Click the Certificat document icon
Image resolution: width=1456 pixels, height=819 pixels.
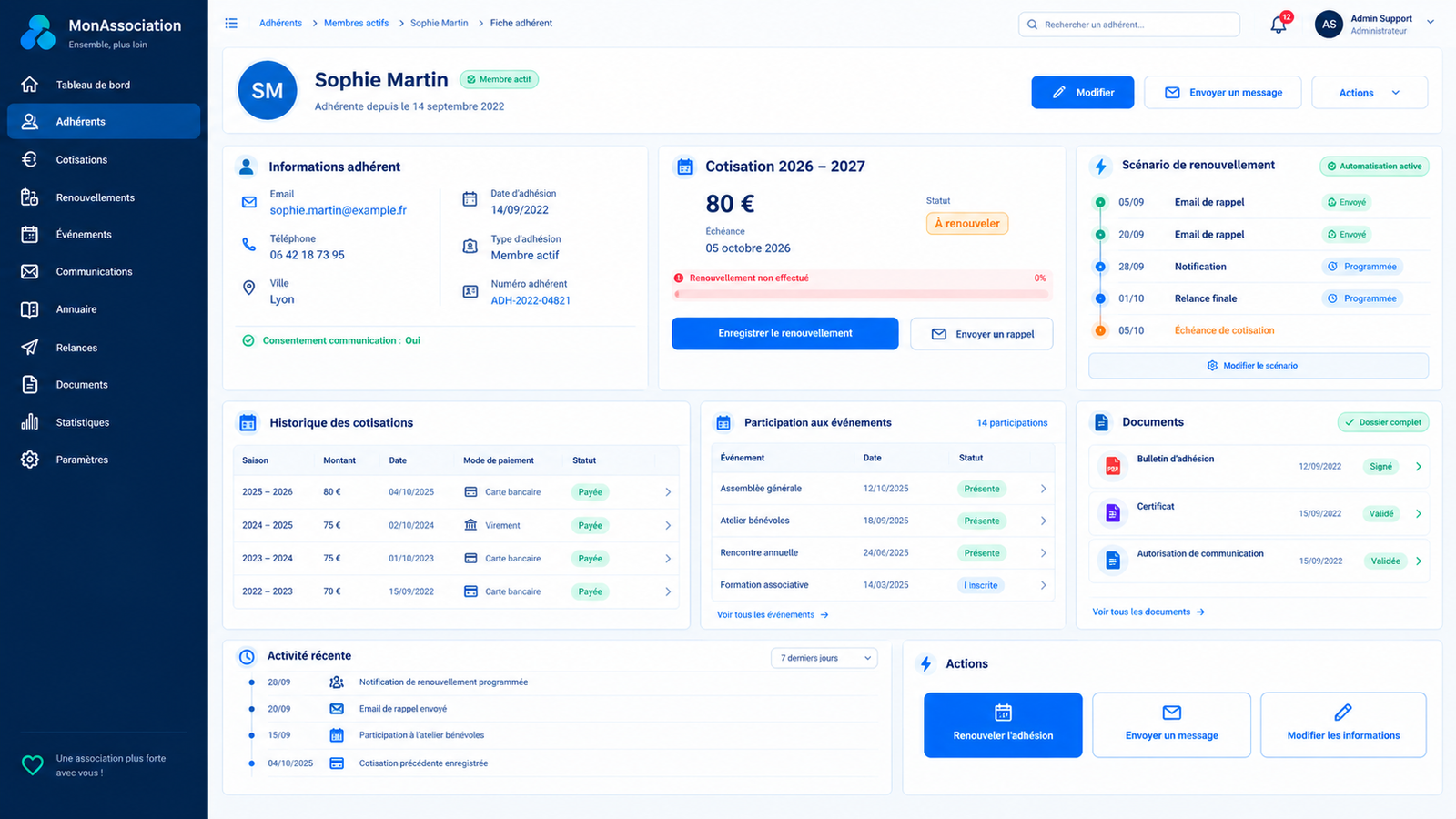tap(1112, 513)
